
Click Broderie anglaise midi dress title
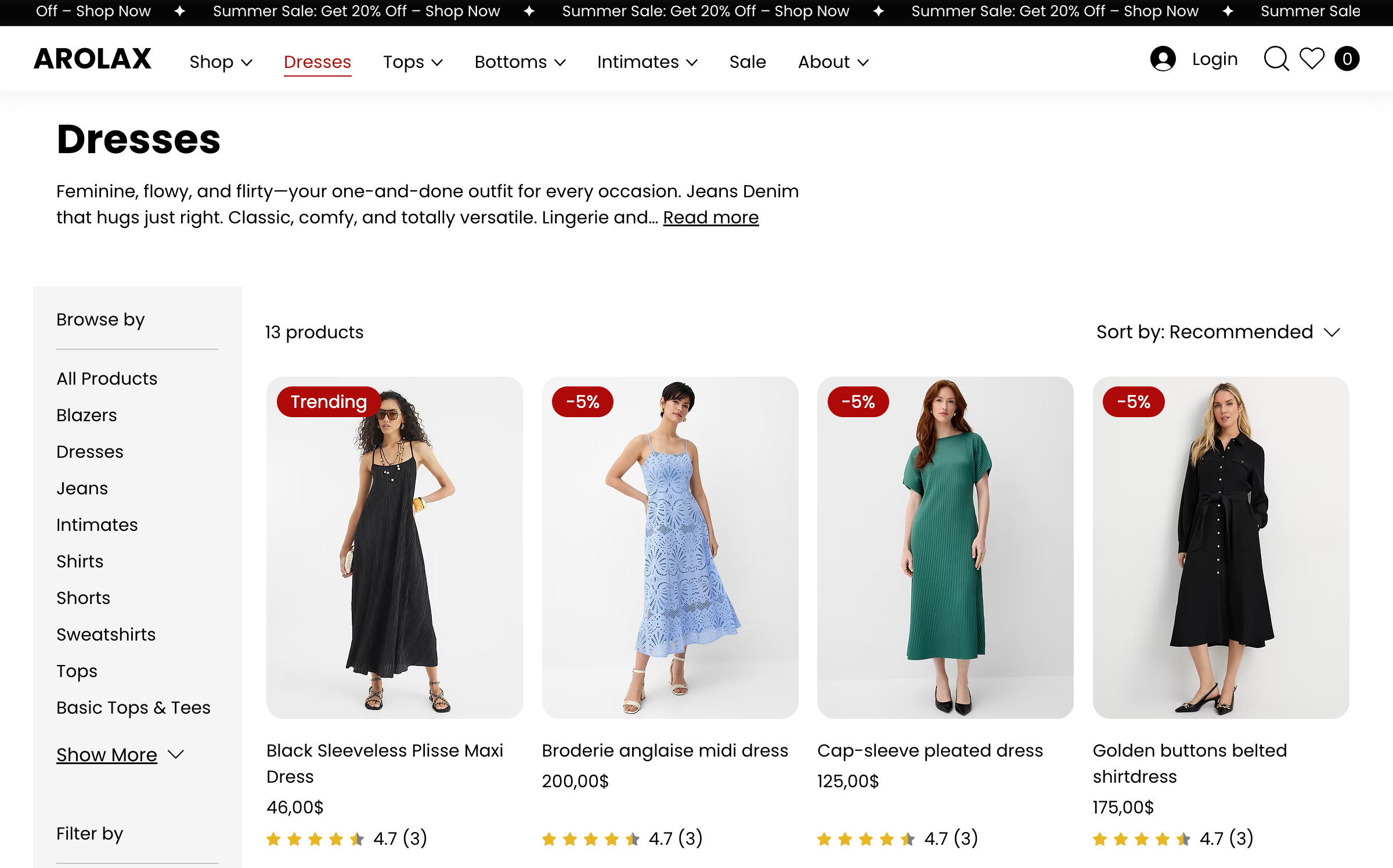coord(665,751)
